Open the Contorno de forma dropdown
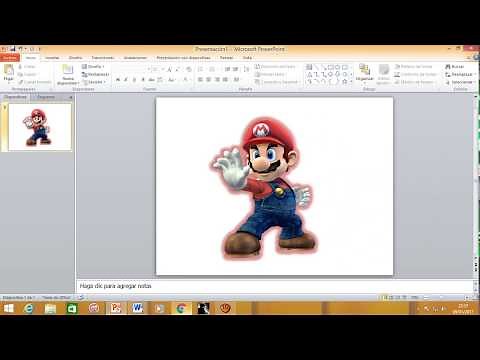 [x=416, y=74]
